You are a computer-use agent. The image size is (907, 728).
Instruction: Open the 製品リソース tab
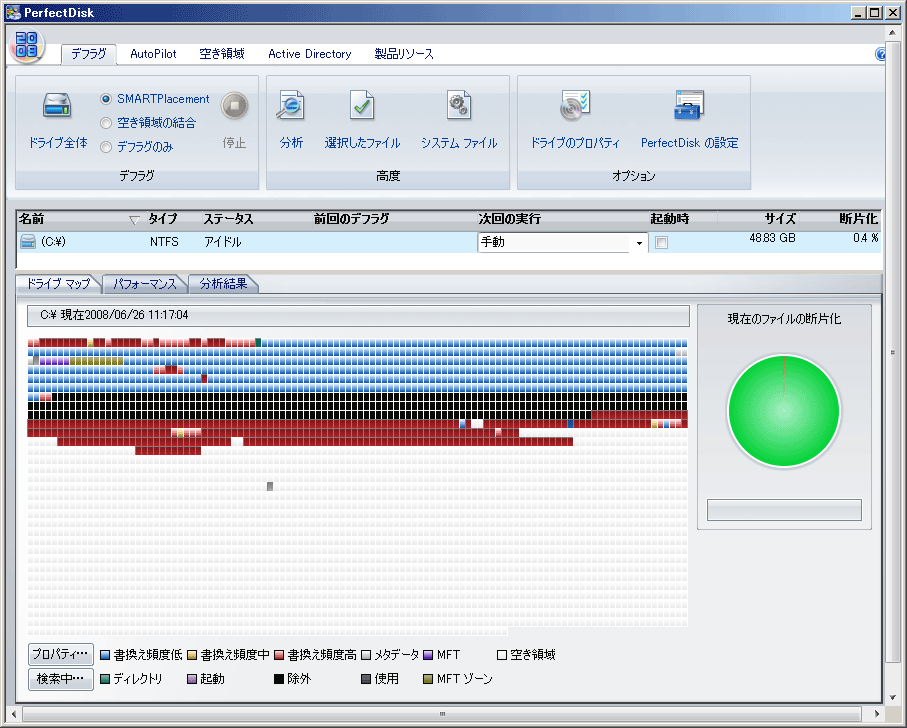[x=404, y=54]
